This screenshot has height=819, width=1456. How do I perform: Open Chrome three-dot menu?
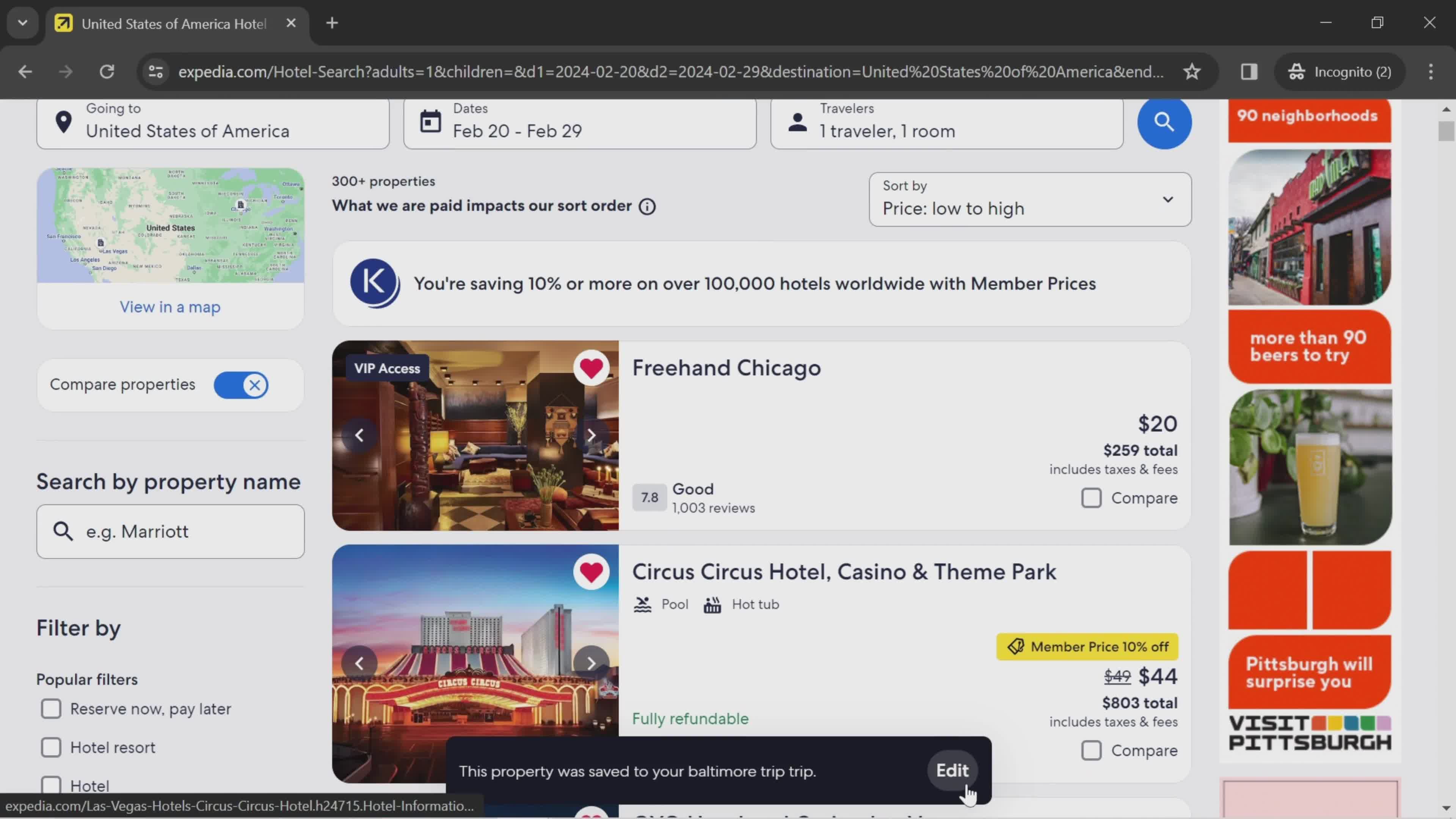pos(1431,72)
